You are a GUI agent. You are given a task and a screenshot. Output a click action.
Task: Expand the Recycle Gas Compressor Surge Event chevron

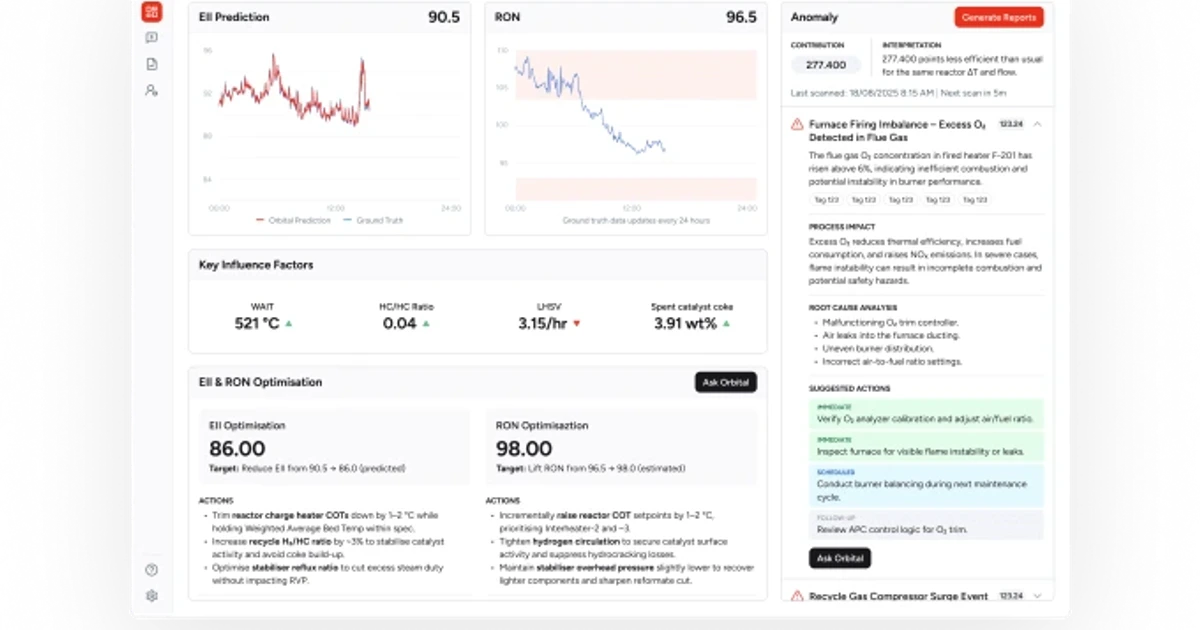point(1037,596)
